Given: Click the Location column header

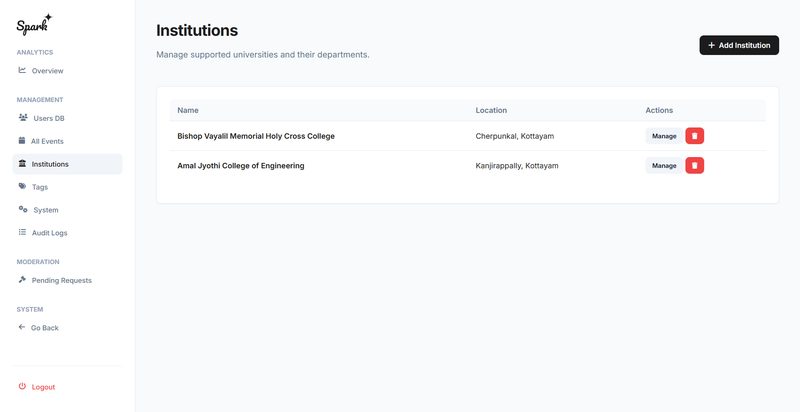Looking at the screenshot, I should pos(491,110).
